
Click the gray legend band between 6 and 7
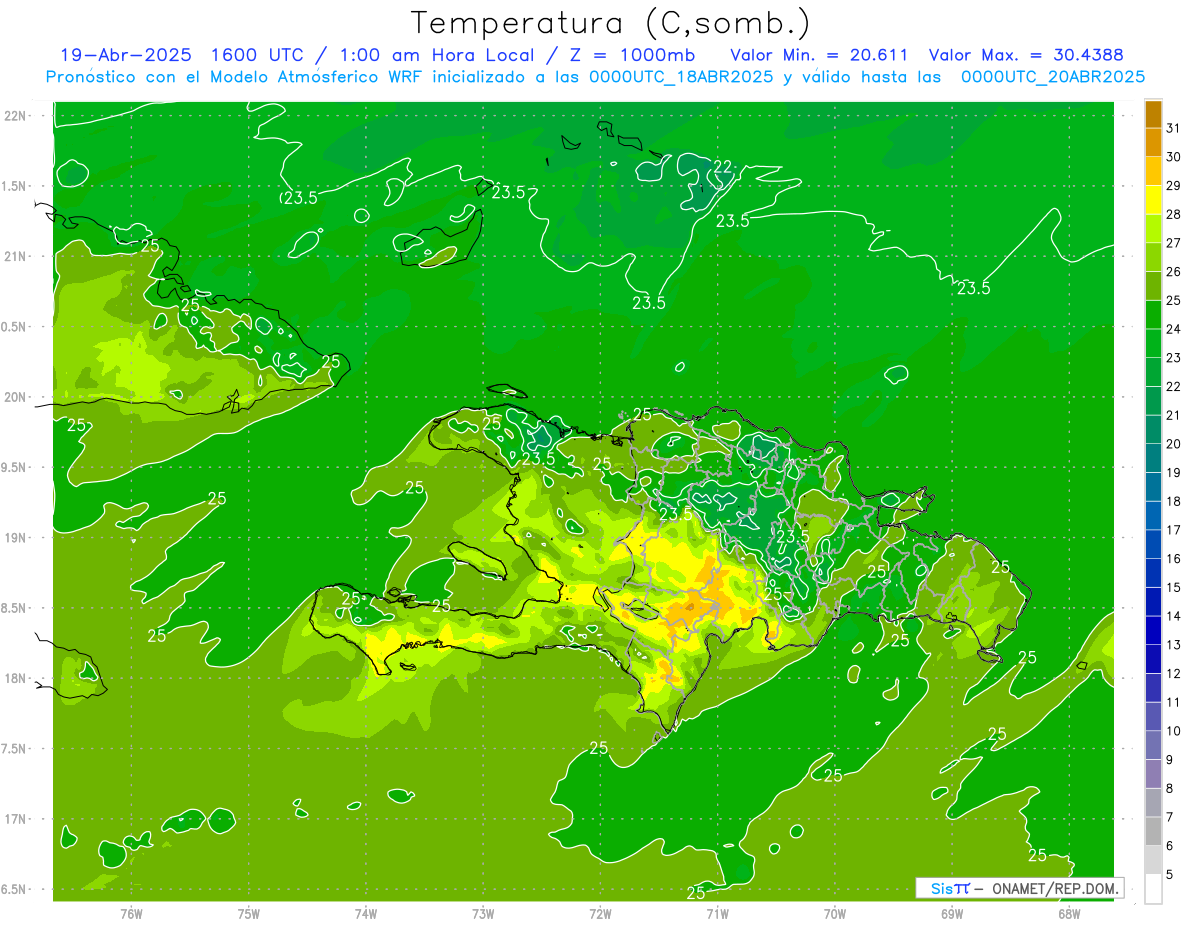pyautogui.click(x=1153, y=831)
